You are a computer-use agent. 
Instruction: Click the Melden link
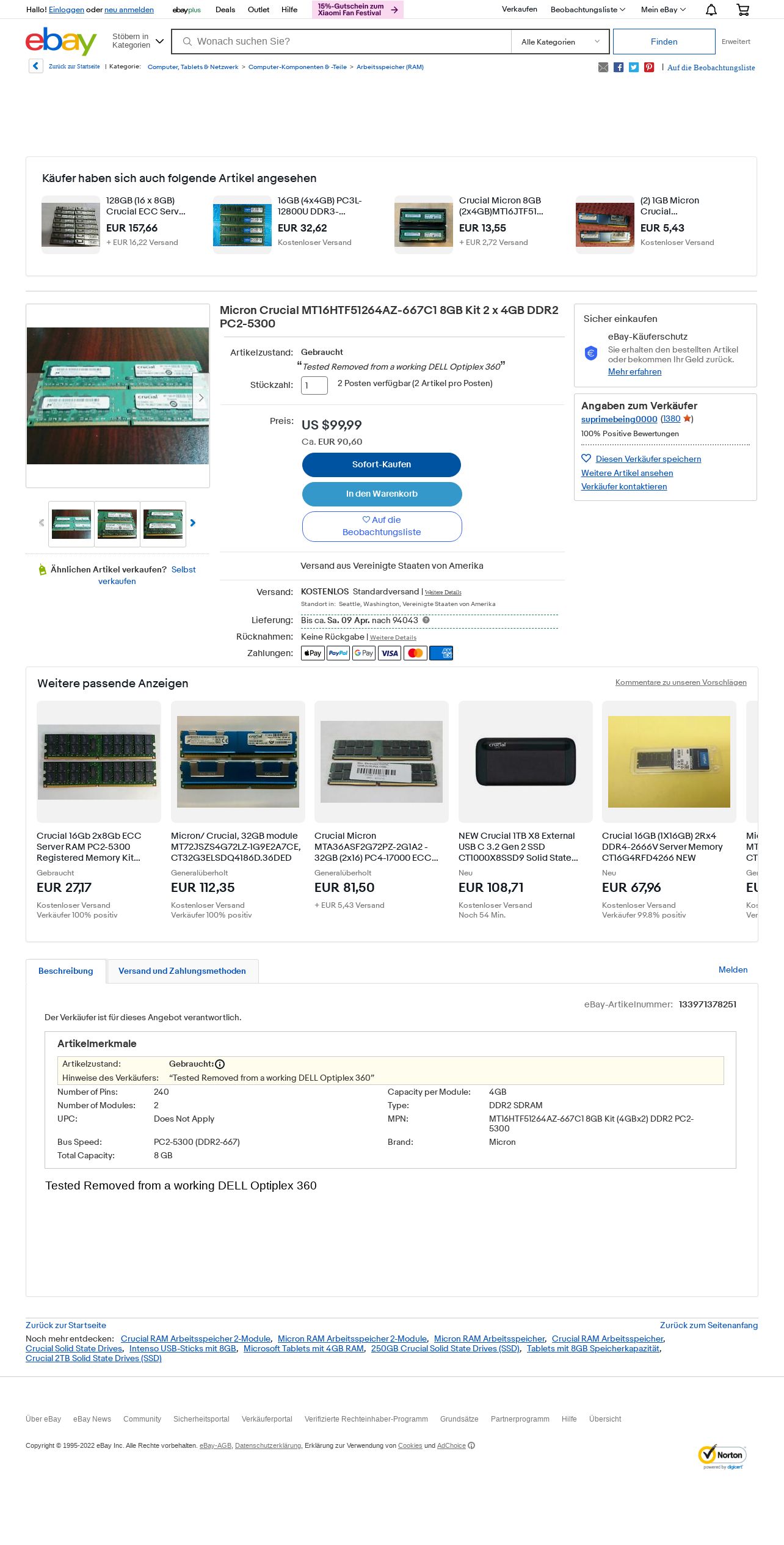pyautogui.click(x=733, y=970)
